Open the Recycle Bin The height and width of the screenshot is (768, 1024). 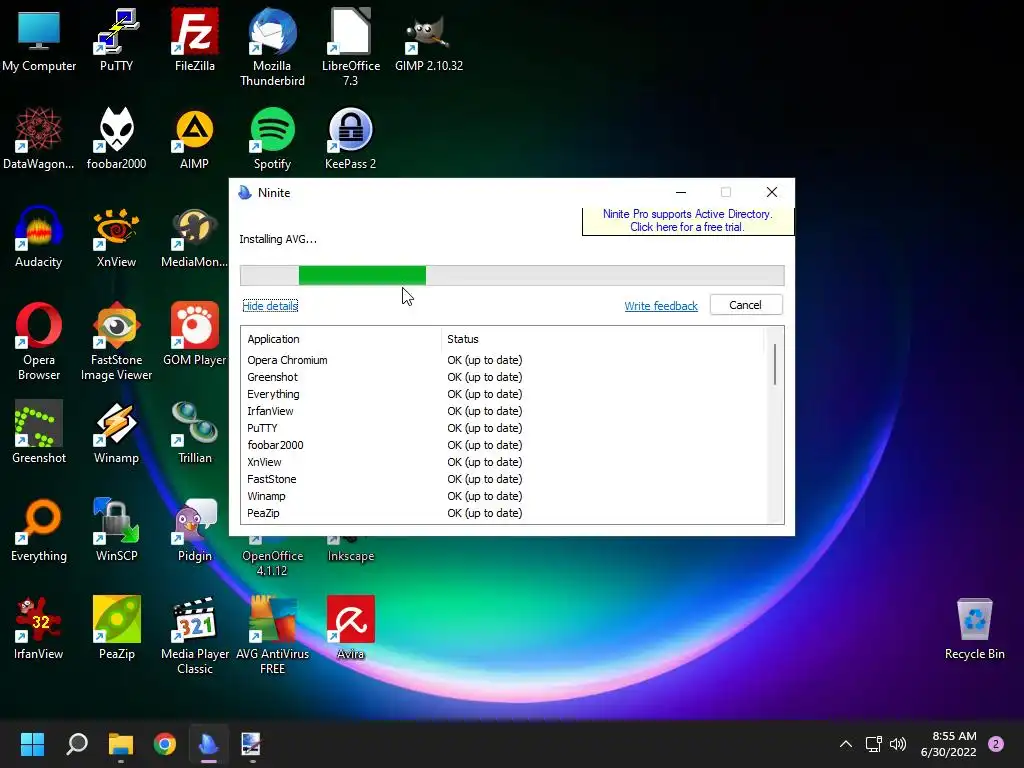click(974, 628)
